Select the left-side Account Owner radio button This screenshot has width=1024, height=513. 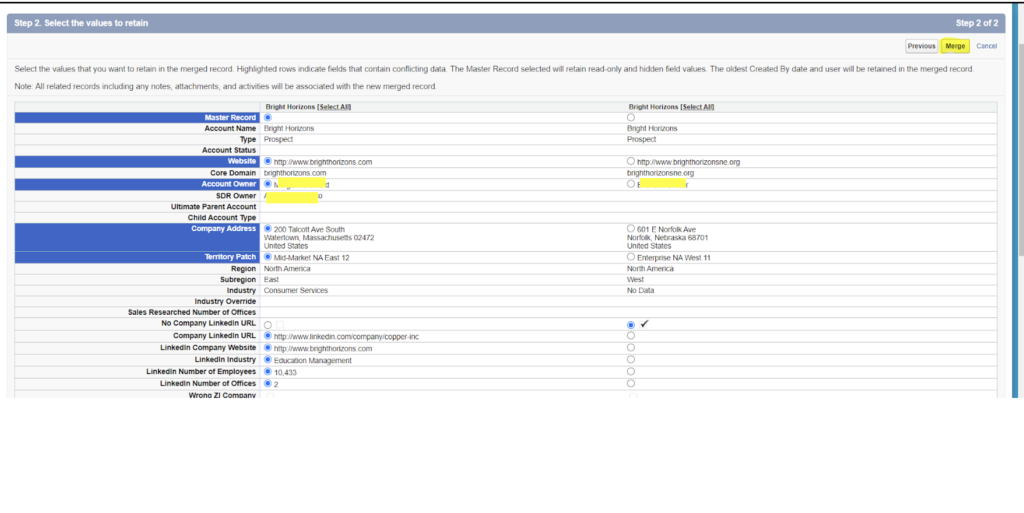pos(268,184)
